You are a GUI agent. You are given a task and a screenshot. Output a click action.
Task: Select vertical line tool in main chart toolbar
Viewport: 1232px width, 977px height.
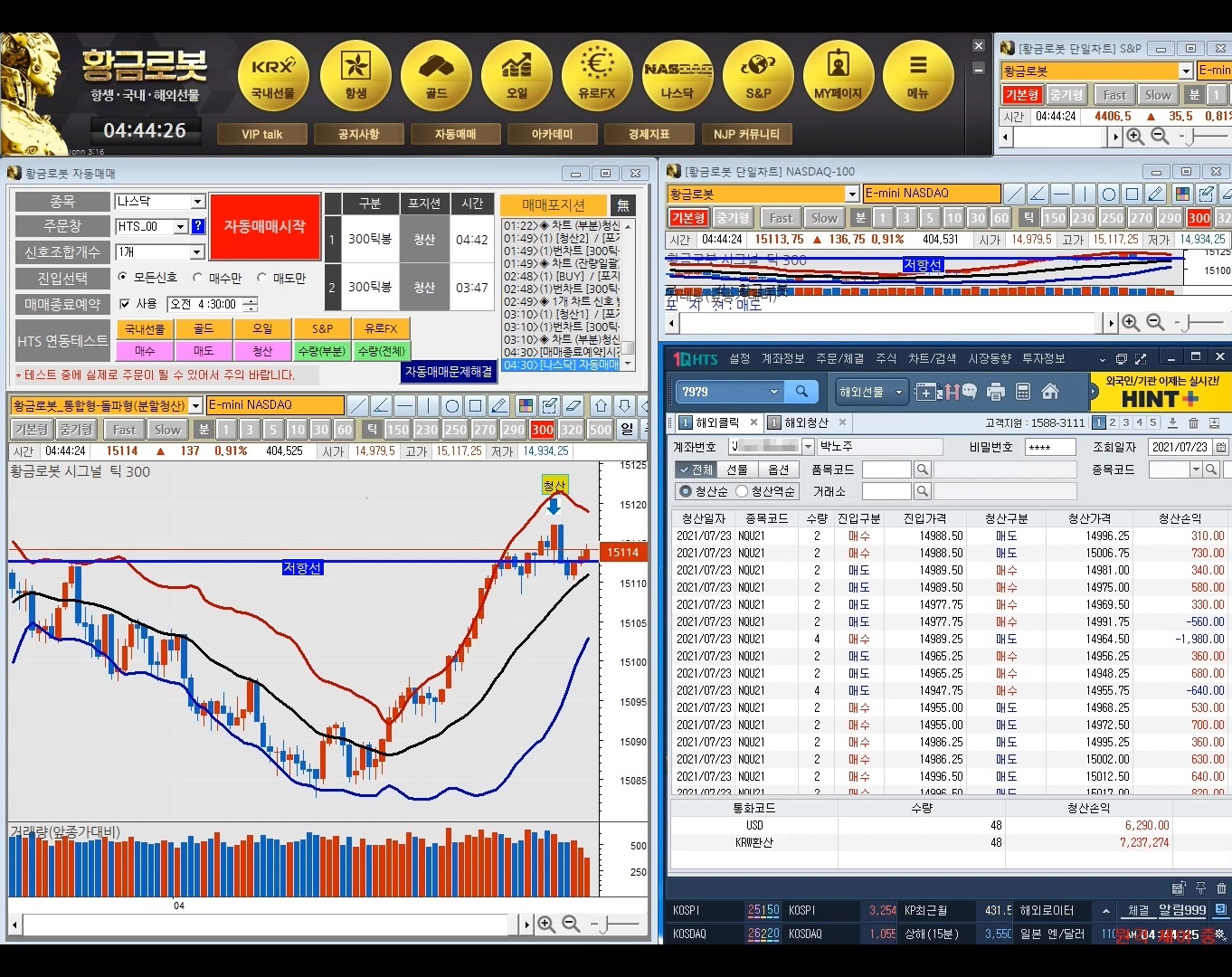[x=429, y=405]
